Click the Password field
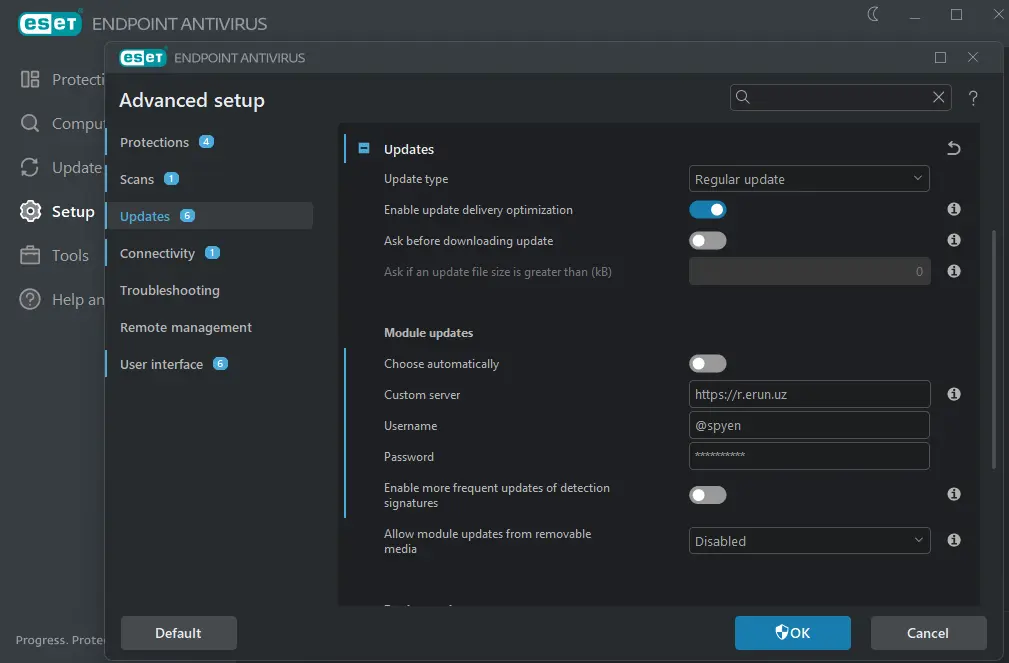This screenshot has width=1009, height=663. (809, 456)
